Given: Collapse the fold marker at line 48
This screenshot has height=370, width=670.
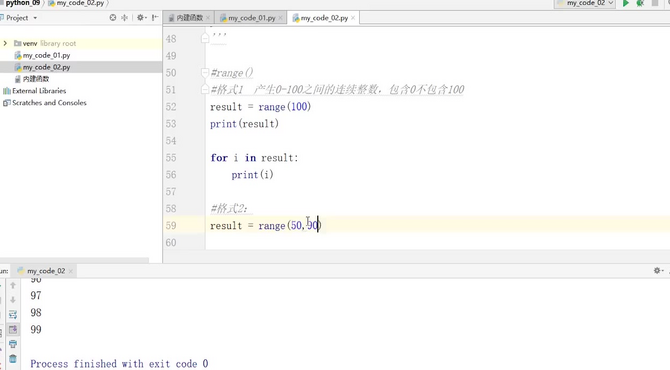Looking at the screenshot, I should click(x=205, y=38).
